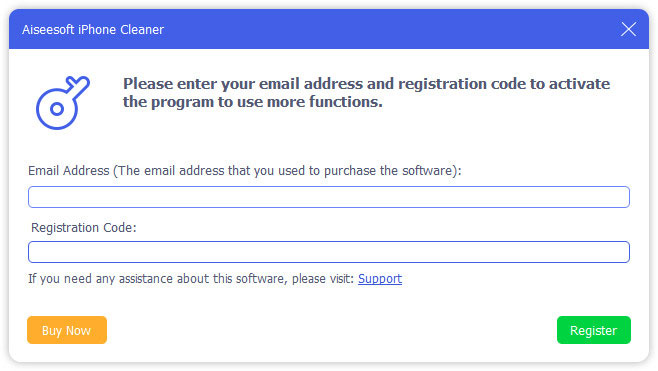This screenshot has width=658, height=371.
Task: Open the Support link
Action: (x=380, y=279)
